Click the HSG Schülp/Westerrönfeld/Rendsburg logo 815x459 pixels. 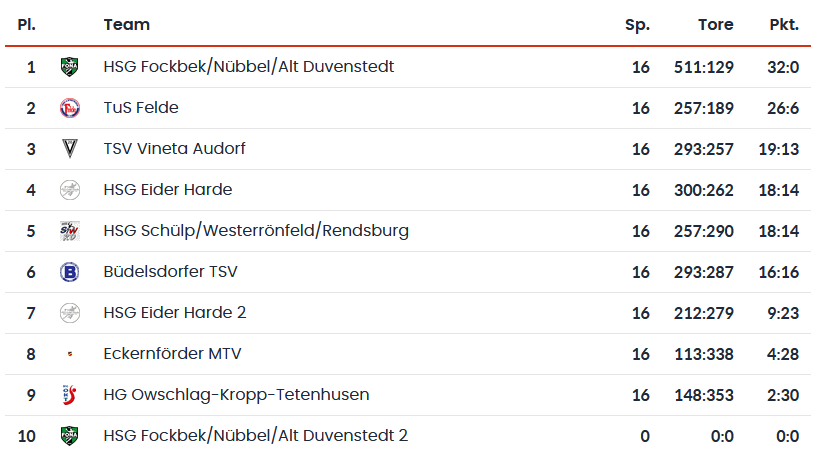(x=70, y=231)
